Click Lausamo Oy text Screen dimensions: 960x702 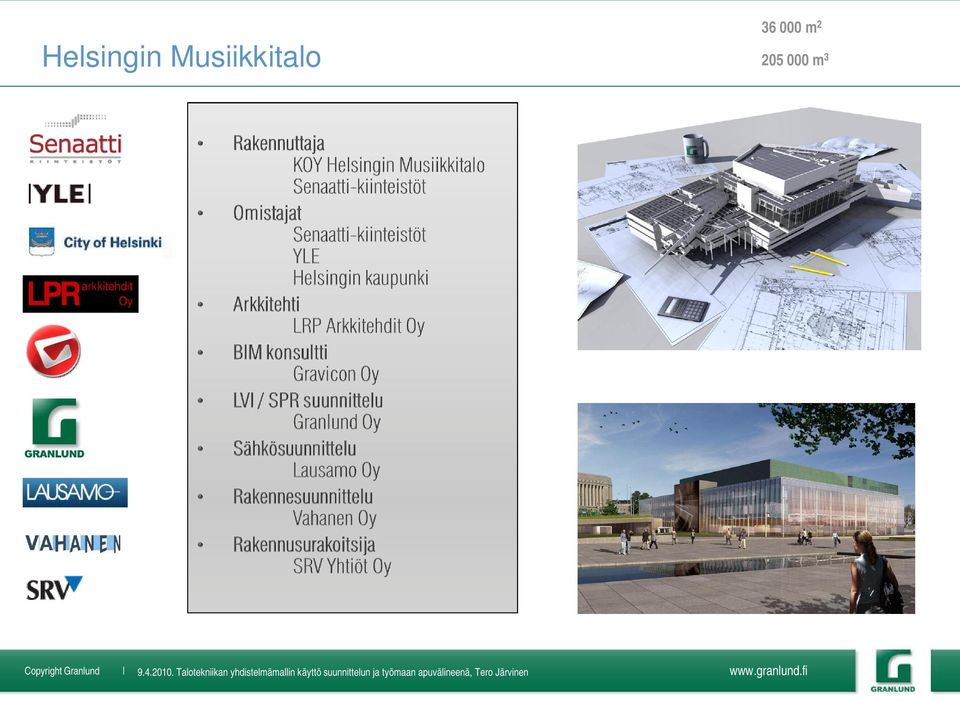coord(336,470)
